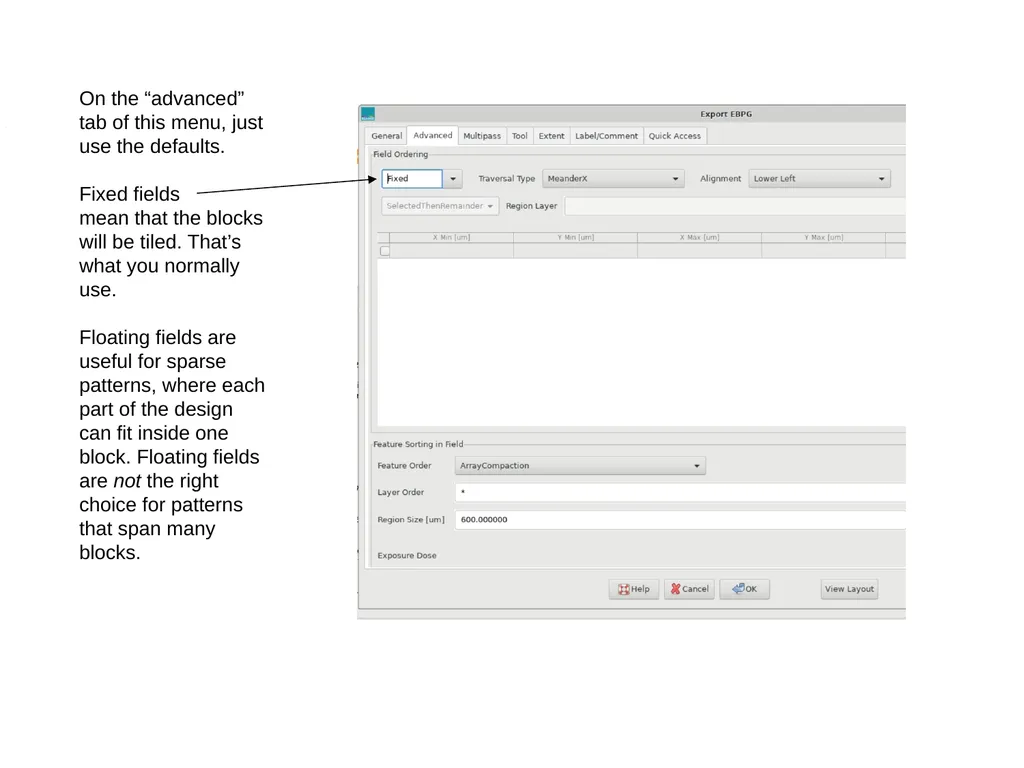This screenshot has height=768, width=1024.
Task: Open the Multipass tab
Action: [x=482, y=136]
